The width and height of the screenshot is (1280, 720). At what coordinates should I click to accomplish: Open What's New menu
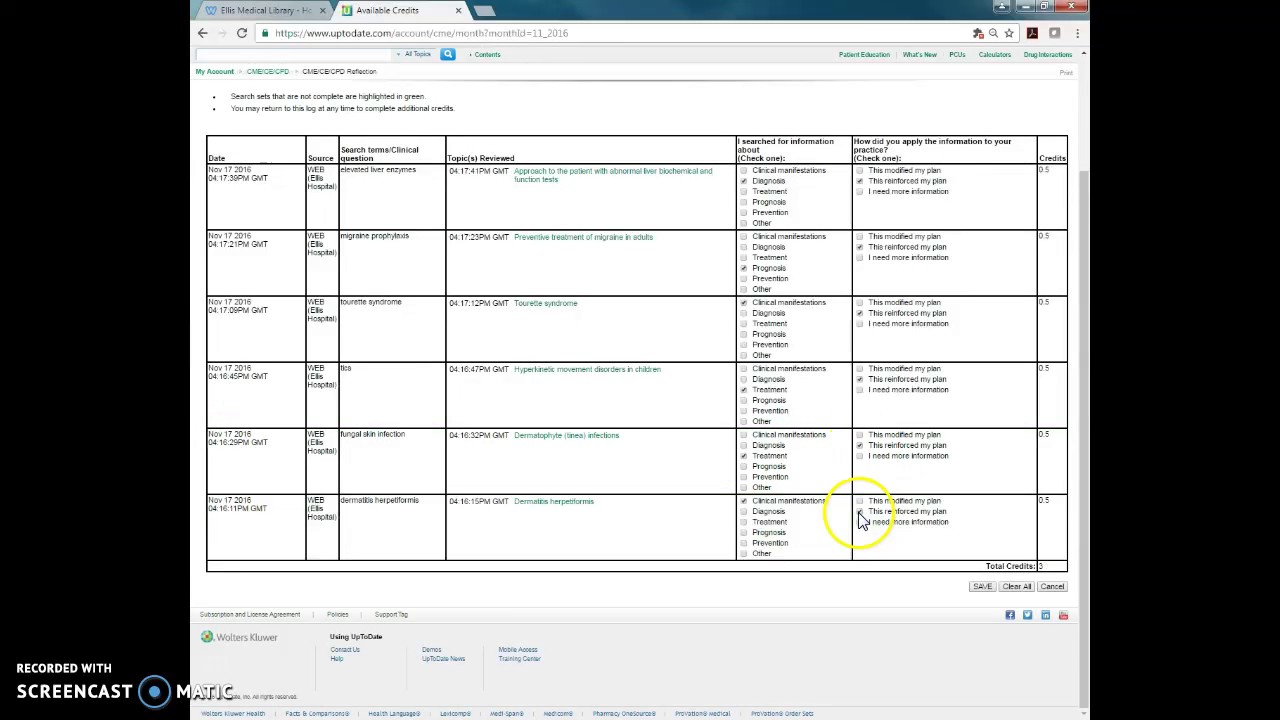point(920,54)
